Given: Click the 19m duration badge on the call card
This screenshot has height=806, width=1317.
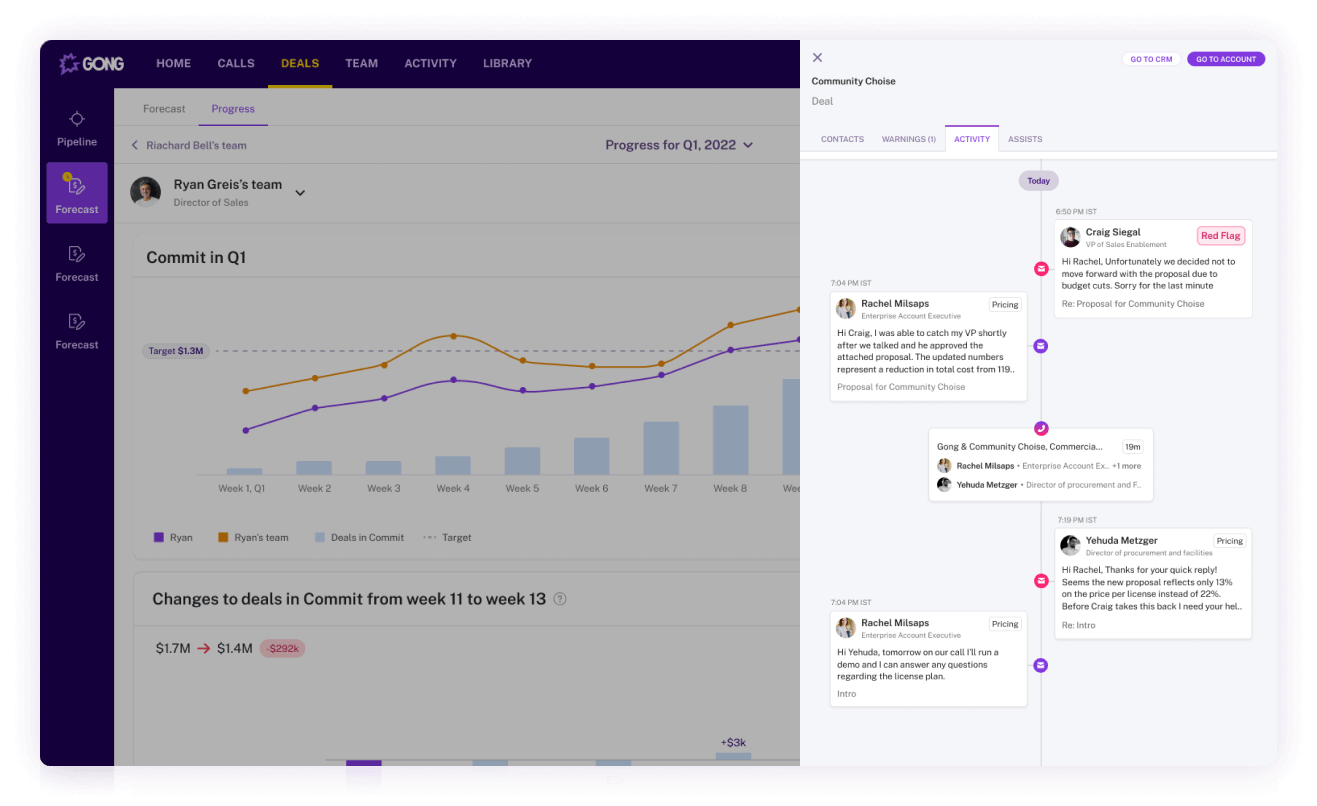Looking at the screenshot, I should coord(1133,447).
